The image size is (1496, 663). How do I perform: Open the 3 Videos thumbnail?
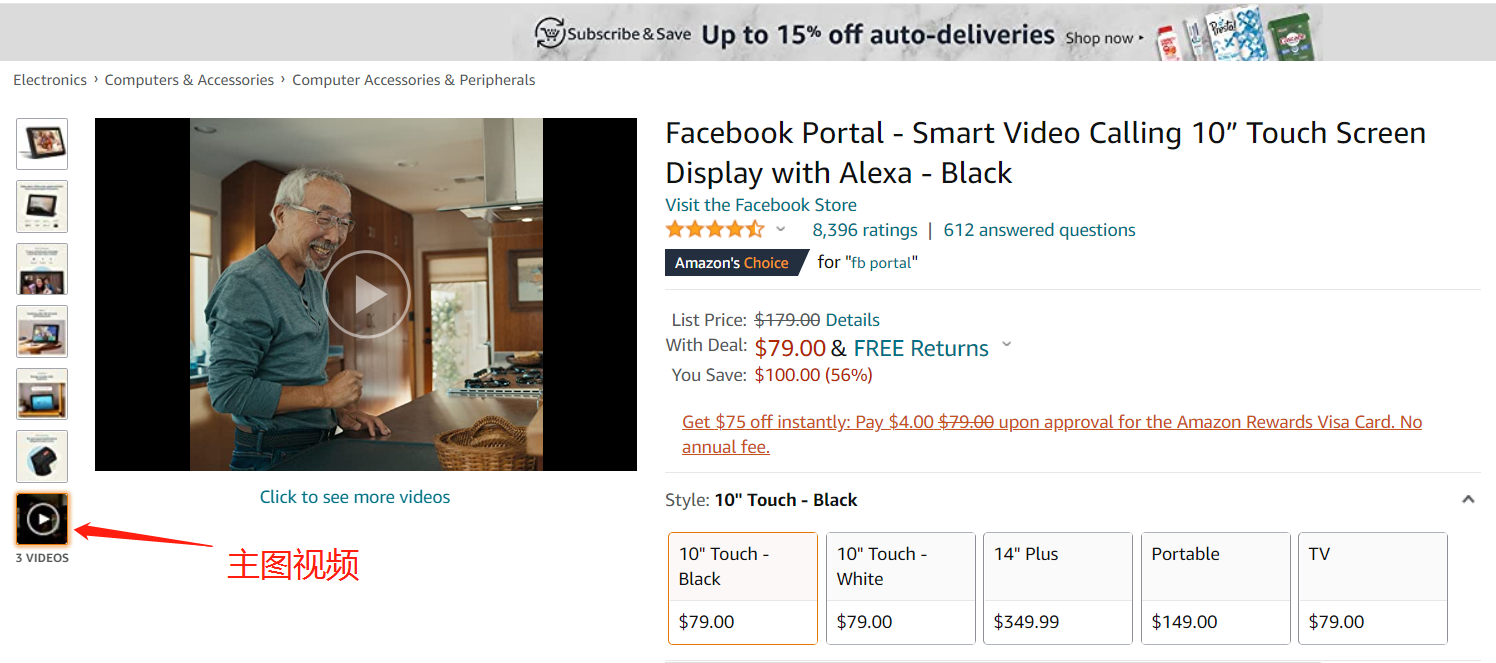(x=42, y=519)
